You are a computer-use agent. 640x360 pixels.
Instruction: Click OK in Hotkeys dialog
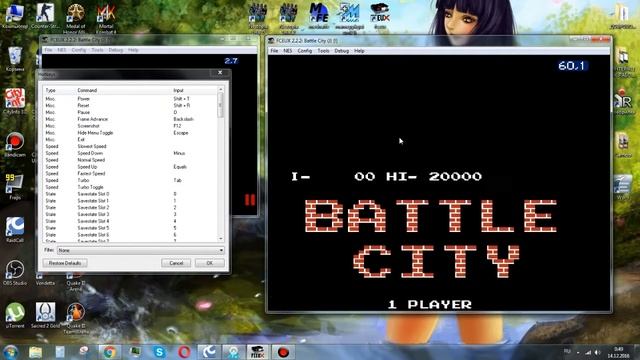[209, 263]
